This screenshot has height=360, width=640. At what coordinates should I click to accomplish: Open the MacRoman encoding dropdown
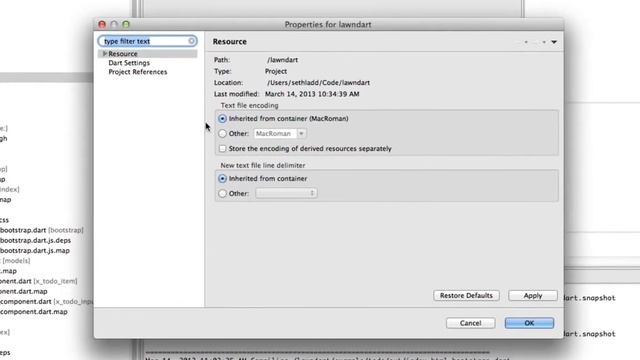click(x=301, y=133)
